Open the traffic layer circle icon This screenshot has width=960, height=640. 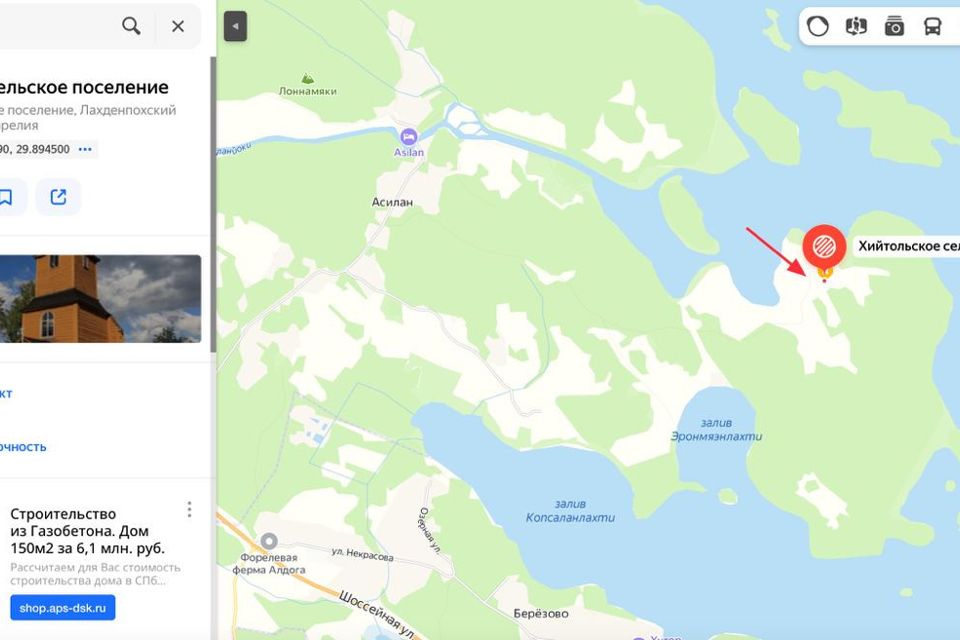[x=817, y=26]
